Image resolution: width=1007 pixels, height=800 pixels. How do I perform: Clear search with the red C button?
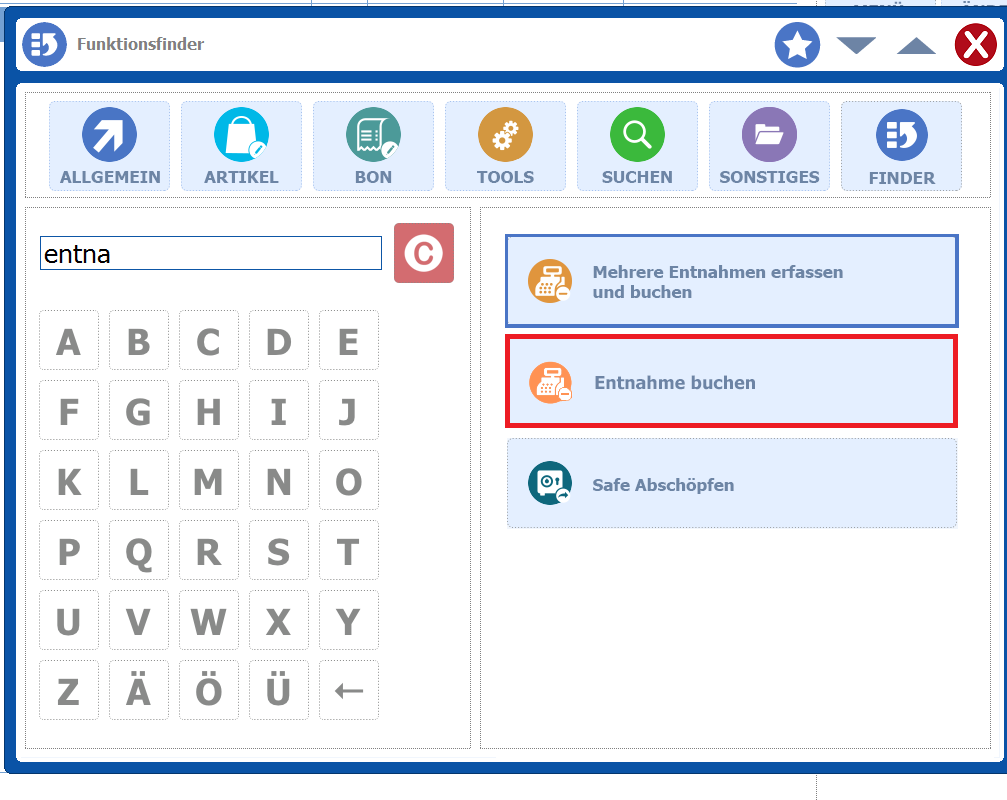tap(424, 253)
